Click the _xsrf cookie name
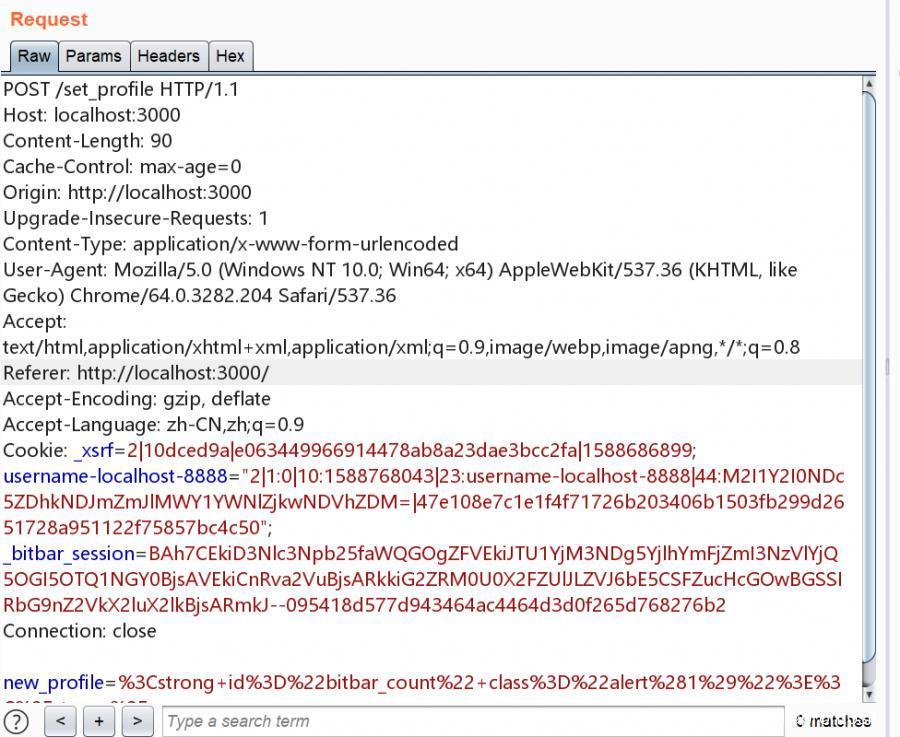This screenshot has width=900, height=737. (95, 450)
